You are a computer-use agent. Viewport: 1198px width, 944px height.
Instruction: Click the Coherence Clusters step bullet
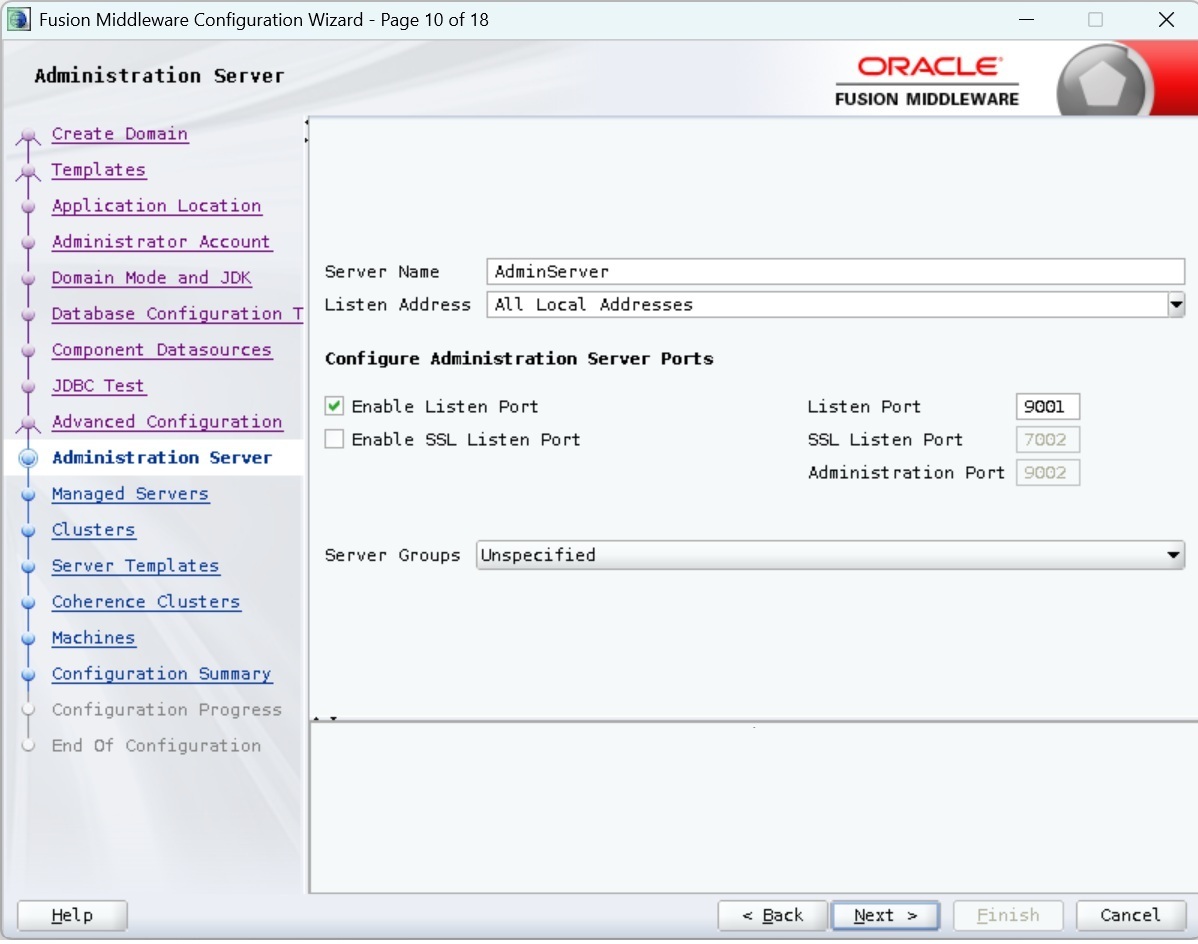coord(28,602)
